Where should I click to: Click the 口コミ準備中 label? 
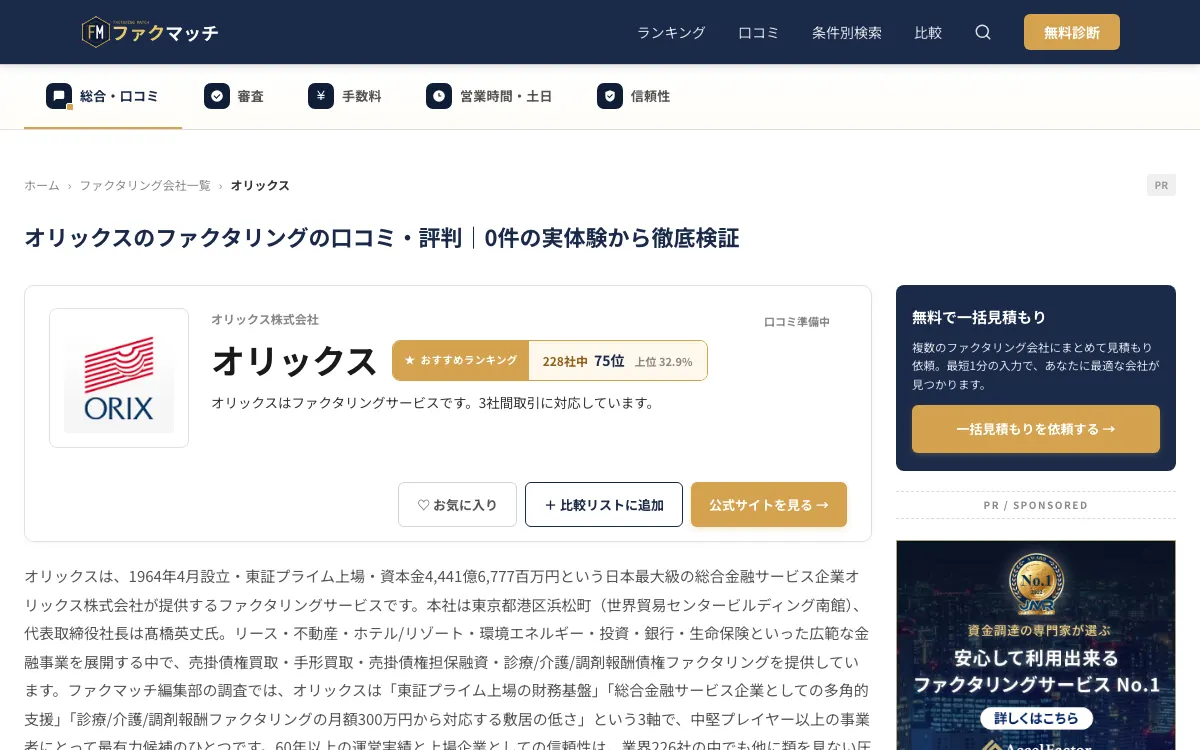coord(797,322)
